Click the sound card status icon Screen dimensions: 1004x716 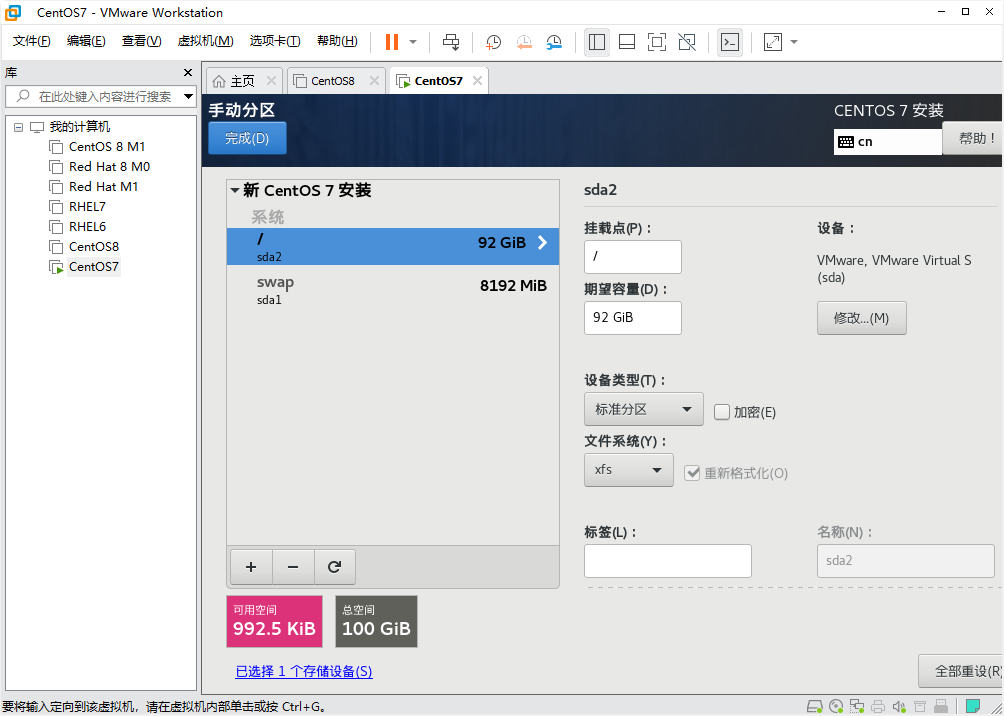click(899, 706)
